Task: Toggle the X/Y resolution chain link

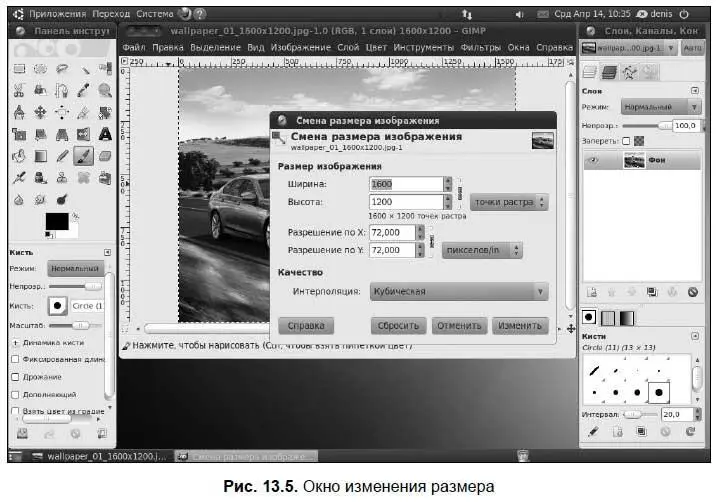Action: [432, 241]
